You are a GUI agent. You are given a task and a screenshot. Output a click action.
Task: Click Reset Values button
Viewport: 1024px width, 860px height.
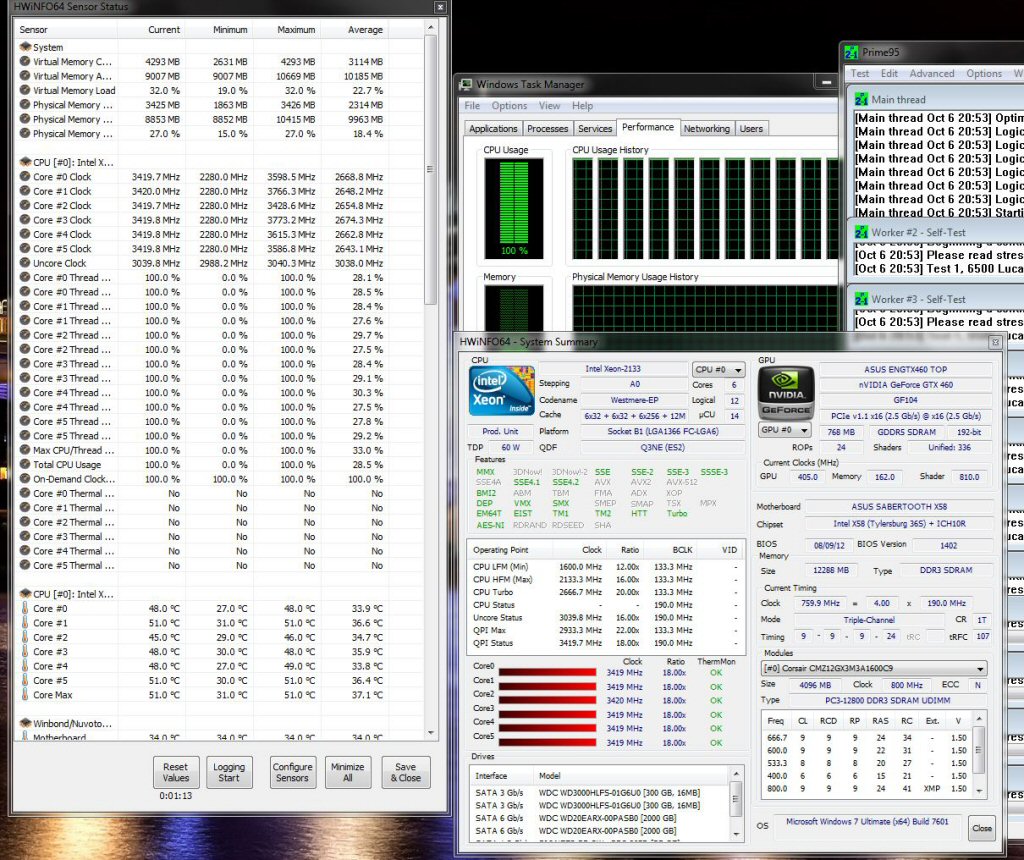click(x=175, y=772)
